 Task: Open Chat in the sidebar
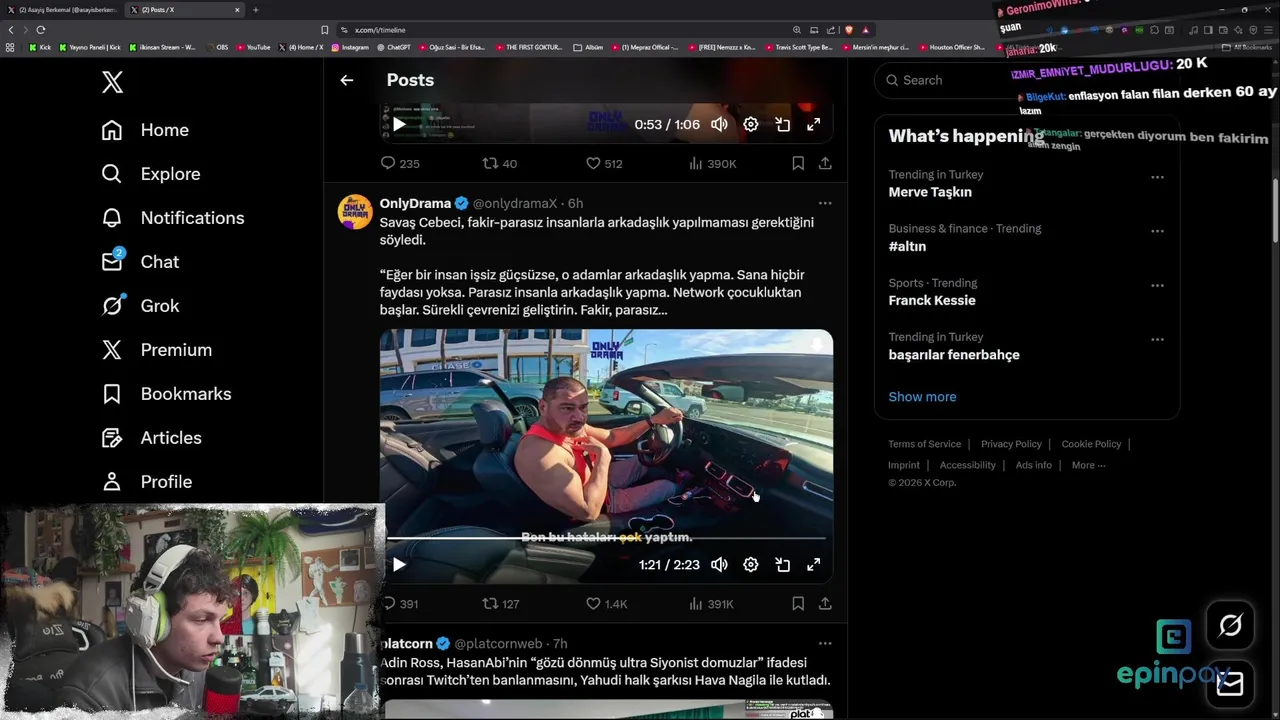point(140,262)
